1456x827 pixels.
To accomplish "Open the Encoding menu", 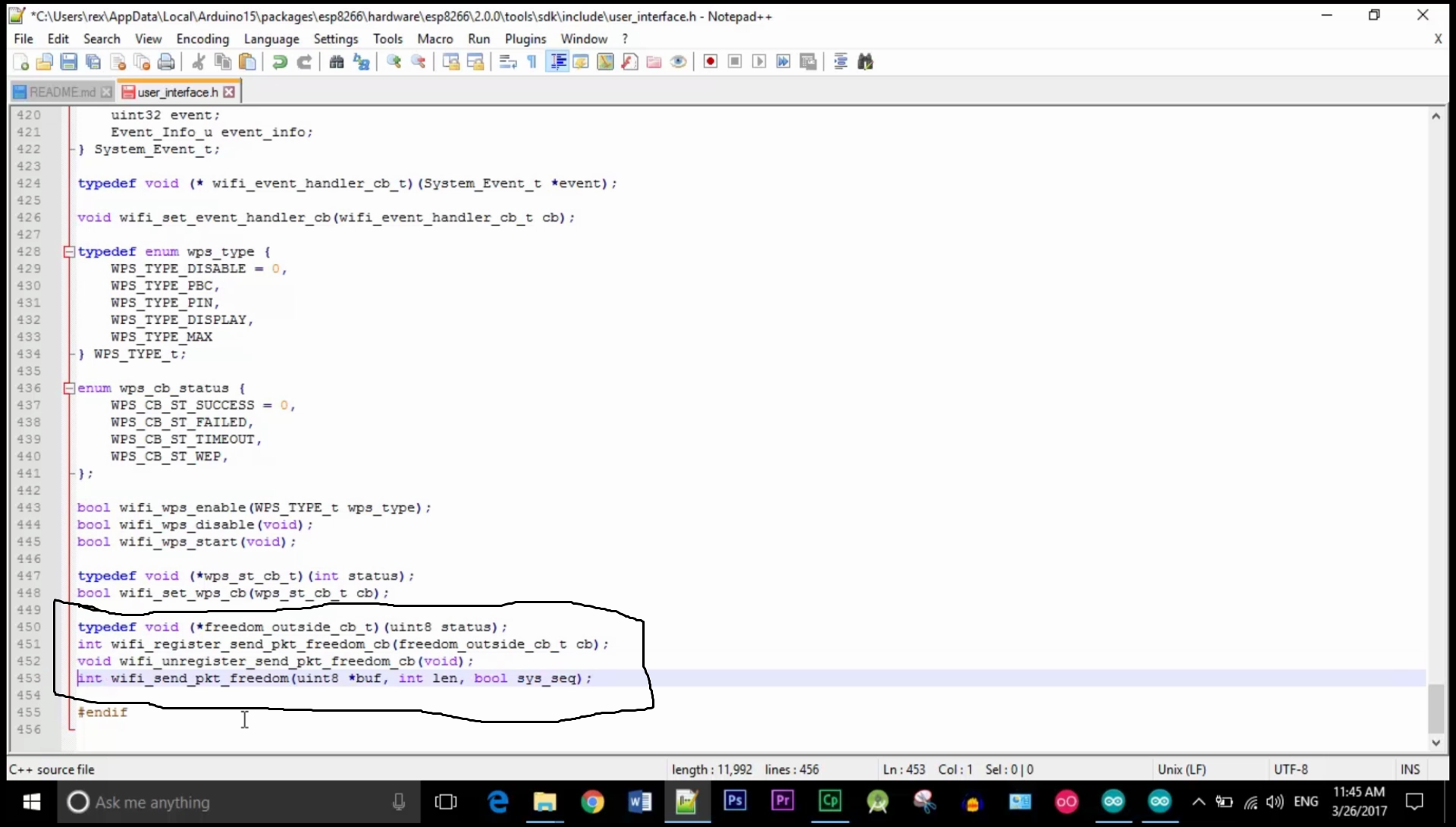I will coord(202,39).
